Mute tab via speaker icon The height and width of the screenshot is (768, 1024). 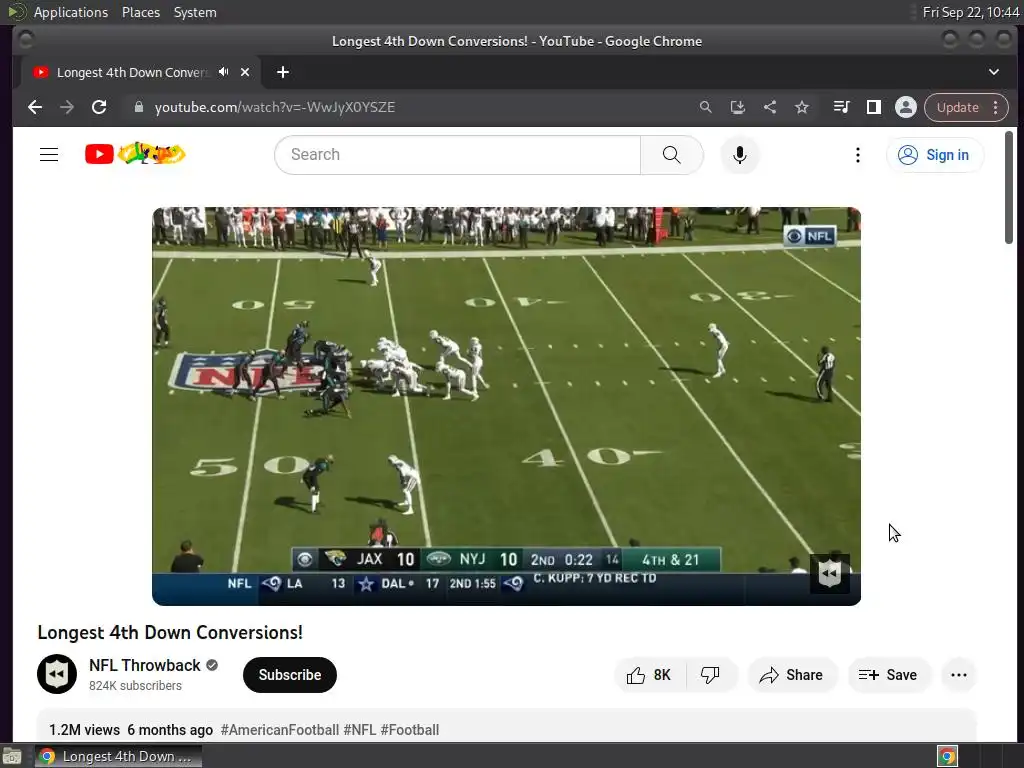tap(224, 72)
